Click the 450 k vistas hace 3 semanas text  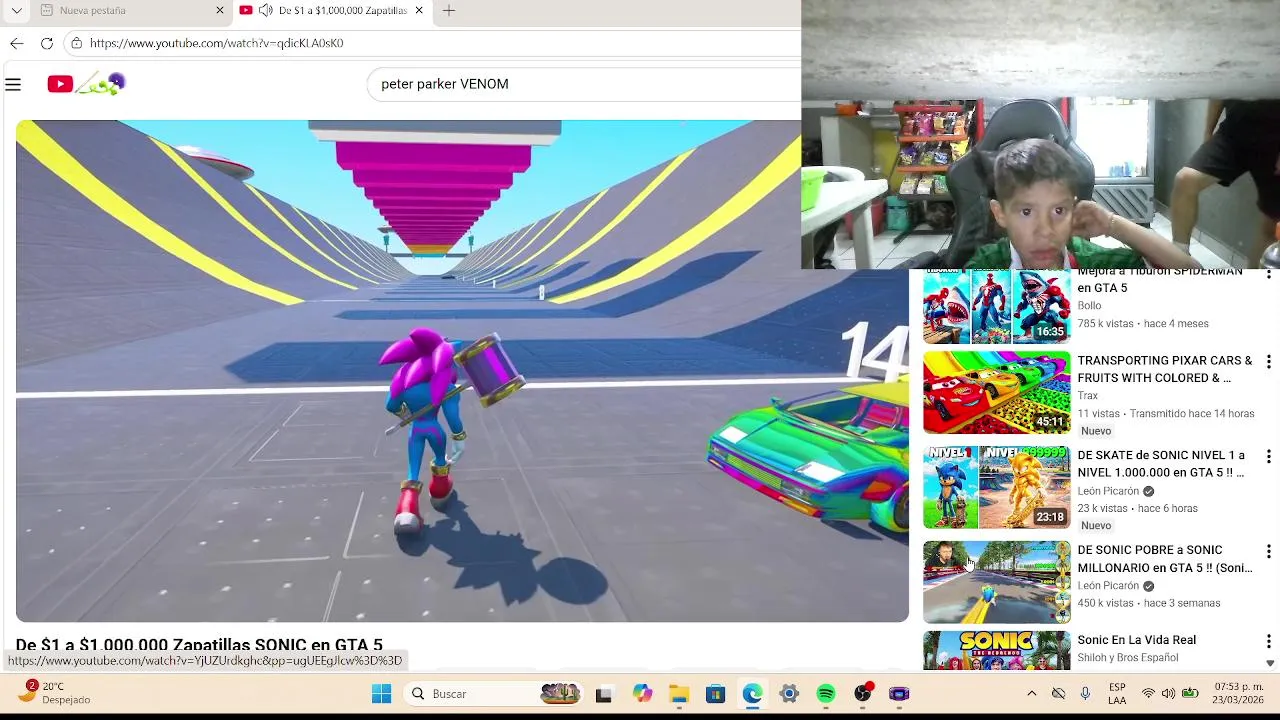1149,604
